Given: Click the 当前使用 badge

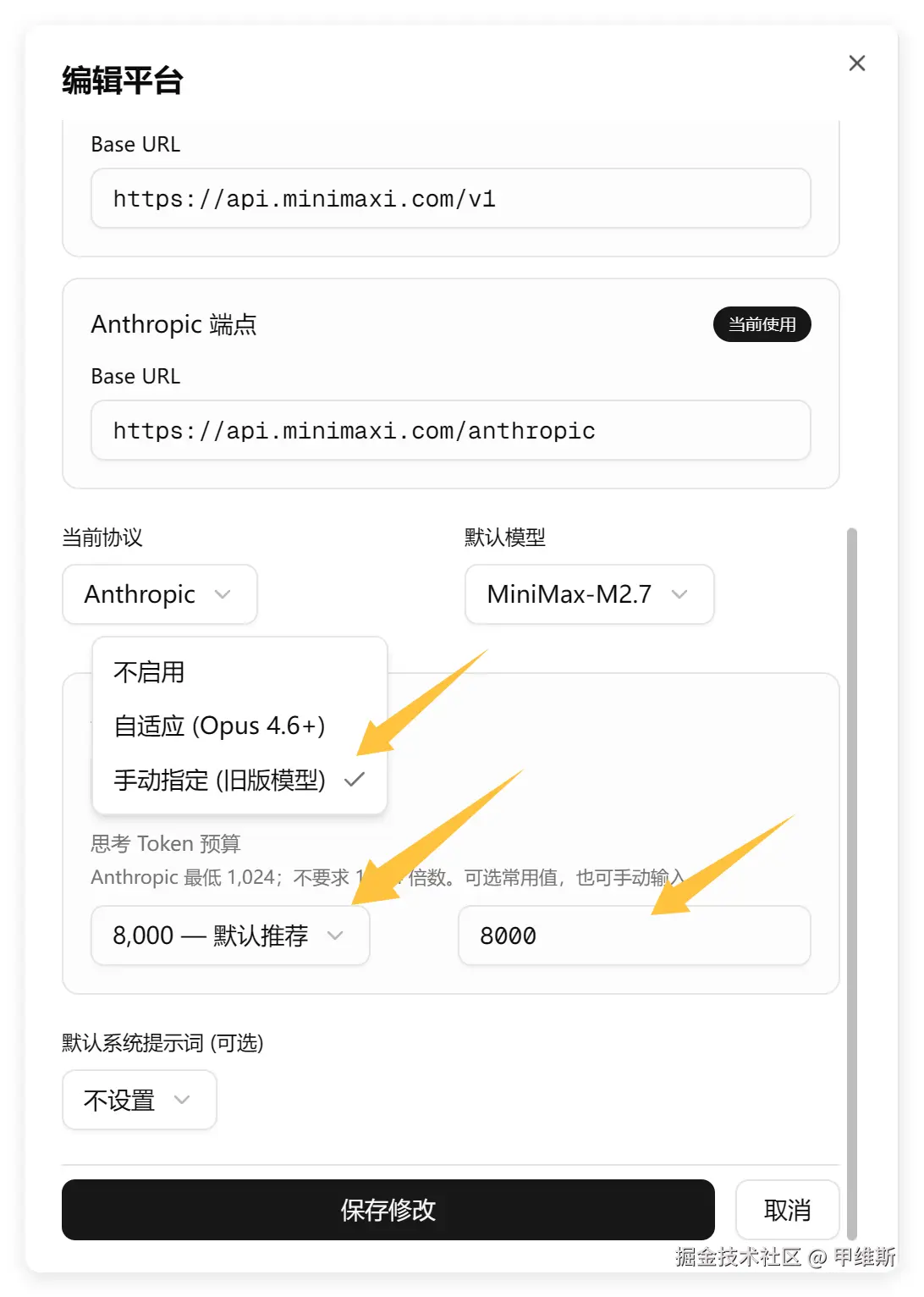Looking at the screenshot, I should pos(762,324).
